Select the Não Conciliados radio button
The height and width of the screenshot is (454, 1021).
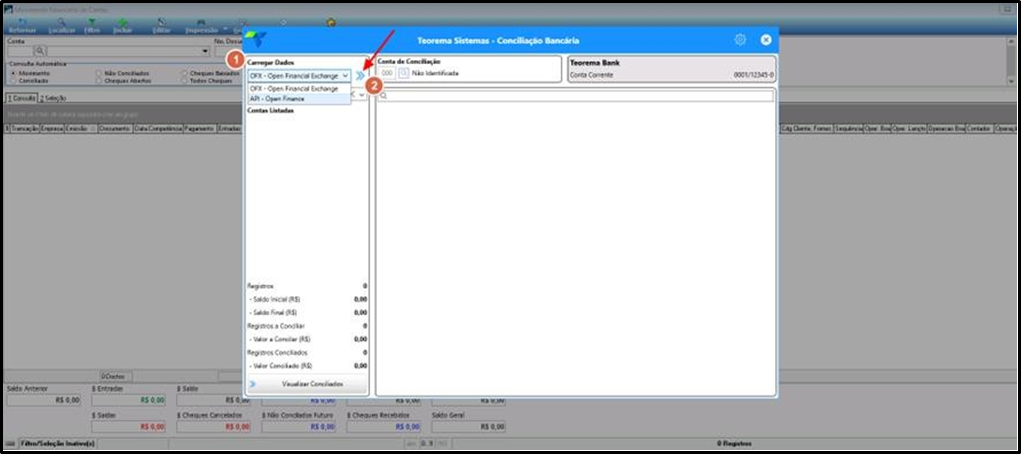click(98, 74)
